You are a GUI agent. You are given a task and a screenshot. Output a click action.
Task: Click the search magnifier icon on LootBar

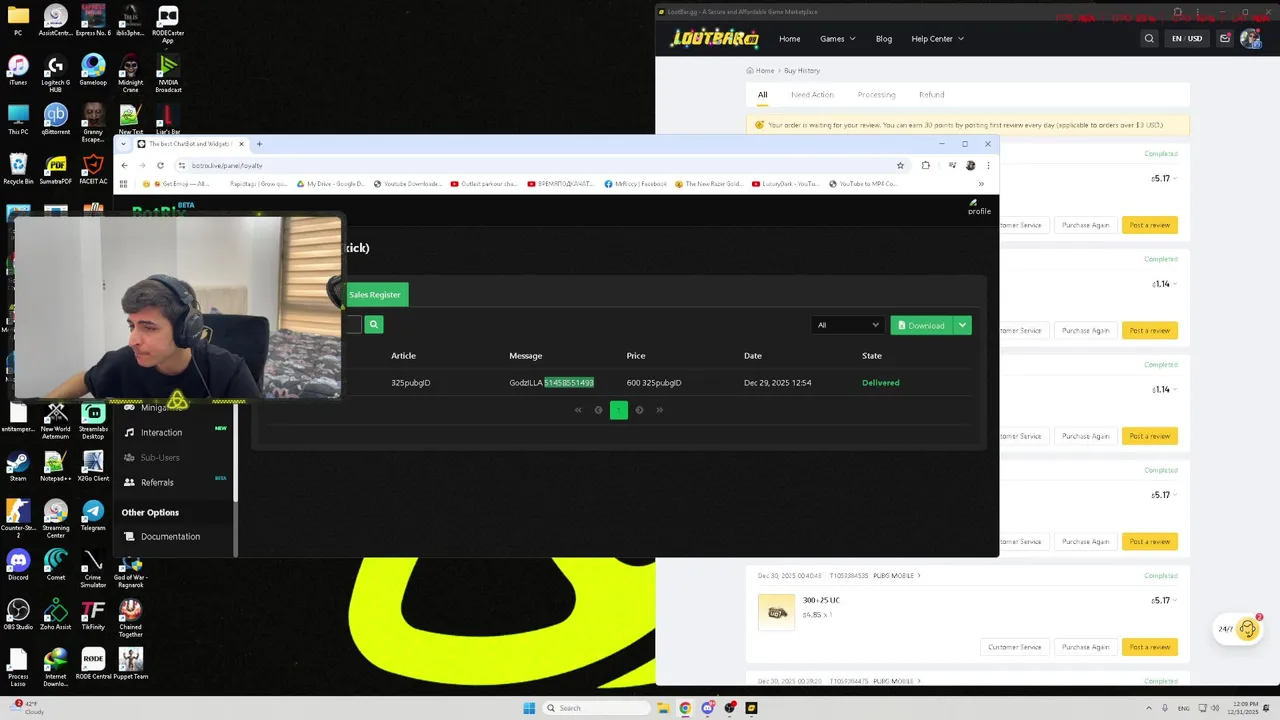click(x=1149, y=39)
